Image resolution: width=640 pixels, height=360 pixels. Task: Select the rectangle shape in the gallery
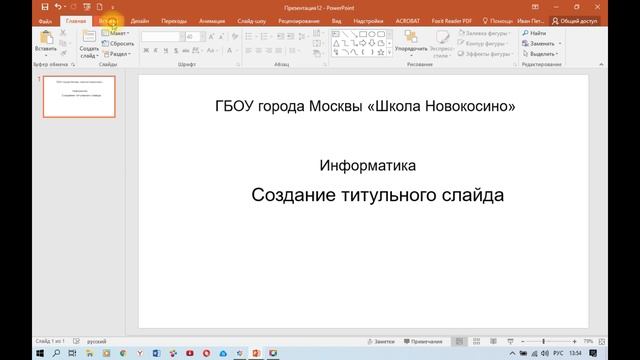click(x=363, y=34)
